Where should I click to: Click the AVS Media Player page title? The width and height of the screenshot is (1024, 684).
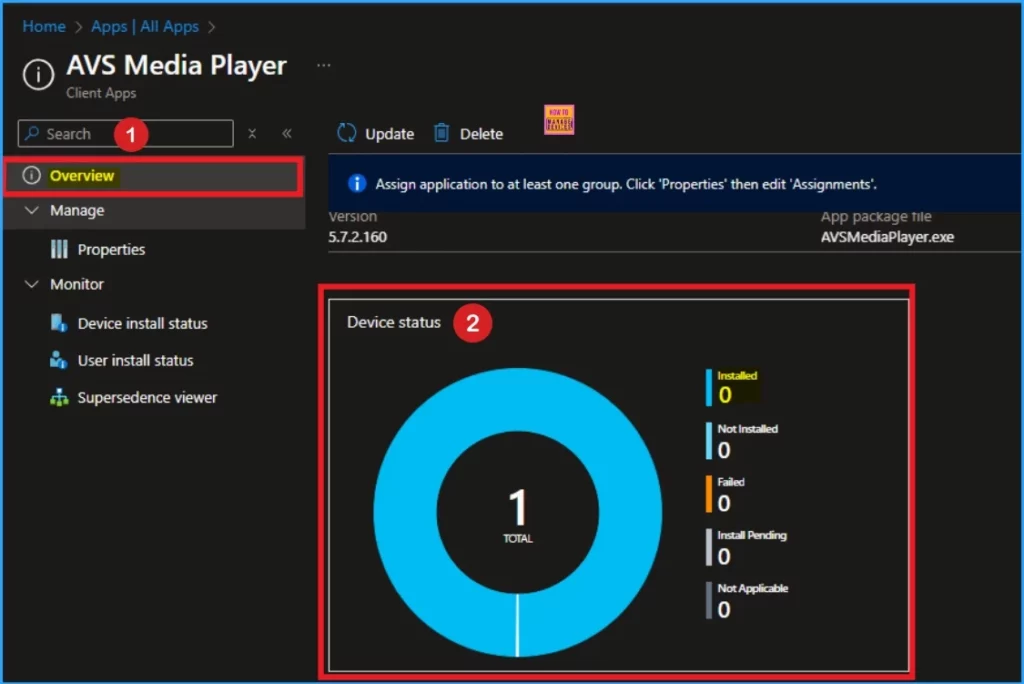pyautogui.click(x=176, y=65)
